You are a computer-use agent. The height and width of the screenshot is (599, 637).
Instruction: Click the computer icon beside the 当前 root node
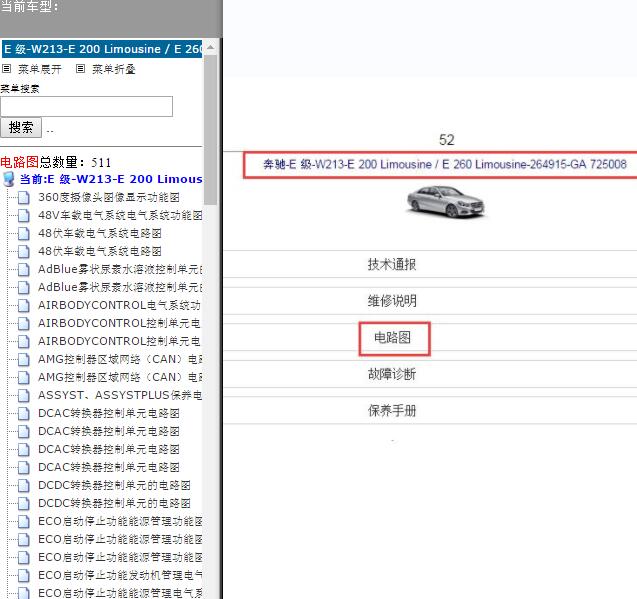coord(9,179)
